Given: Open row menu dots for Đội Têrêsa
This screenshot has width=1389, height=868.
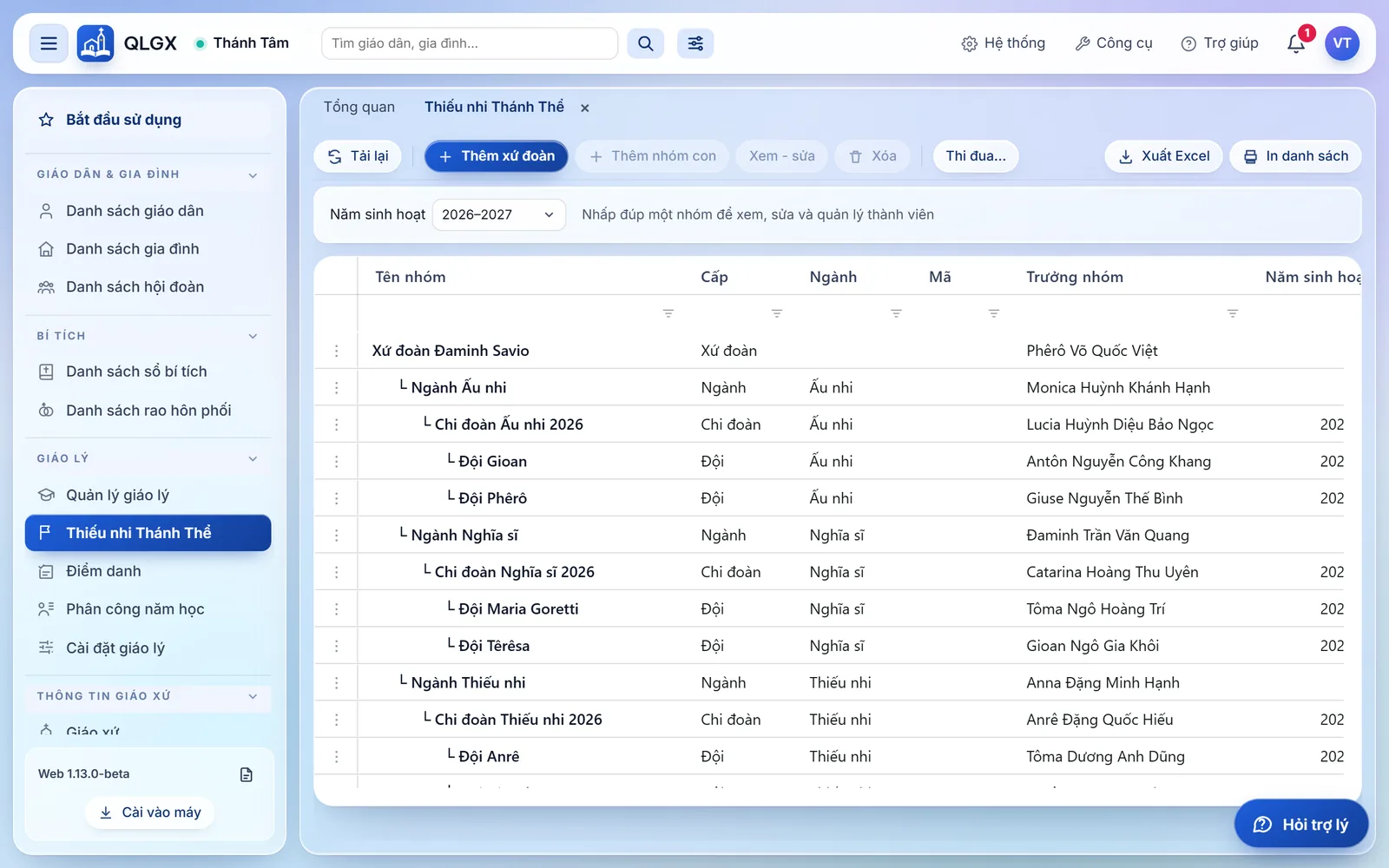Looking at the screenshot, I should click(337, 646).
